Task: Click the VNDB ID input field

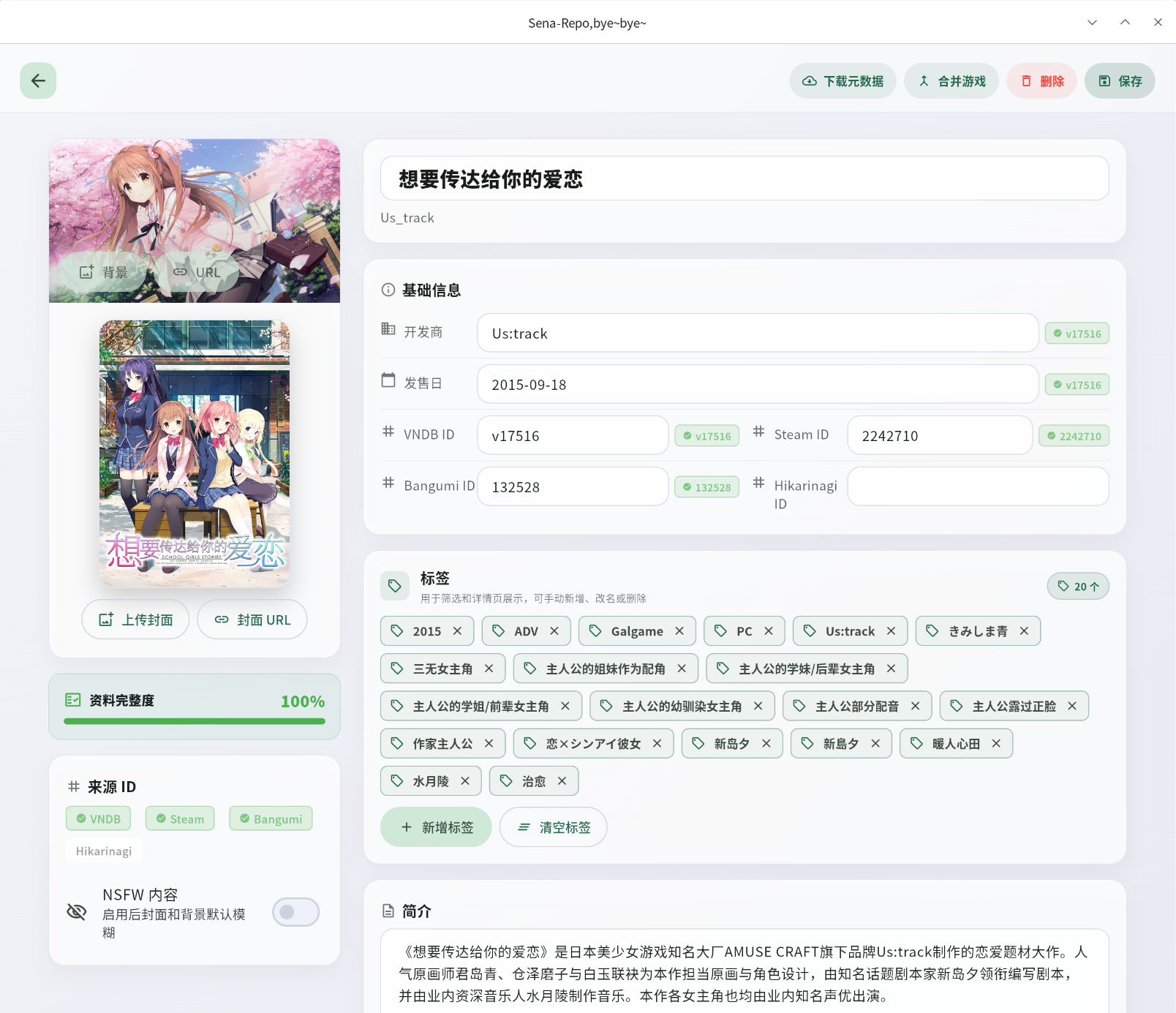Action: tap(573, 435)
